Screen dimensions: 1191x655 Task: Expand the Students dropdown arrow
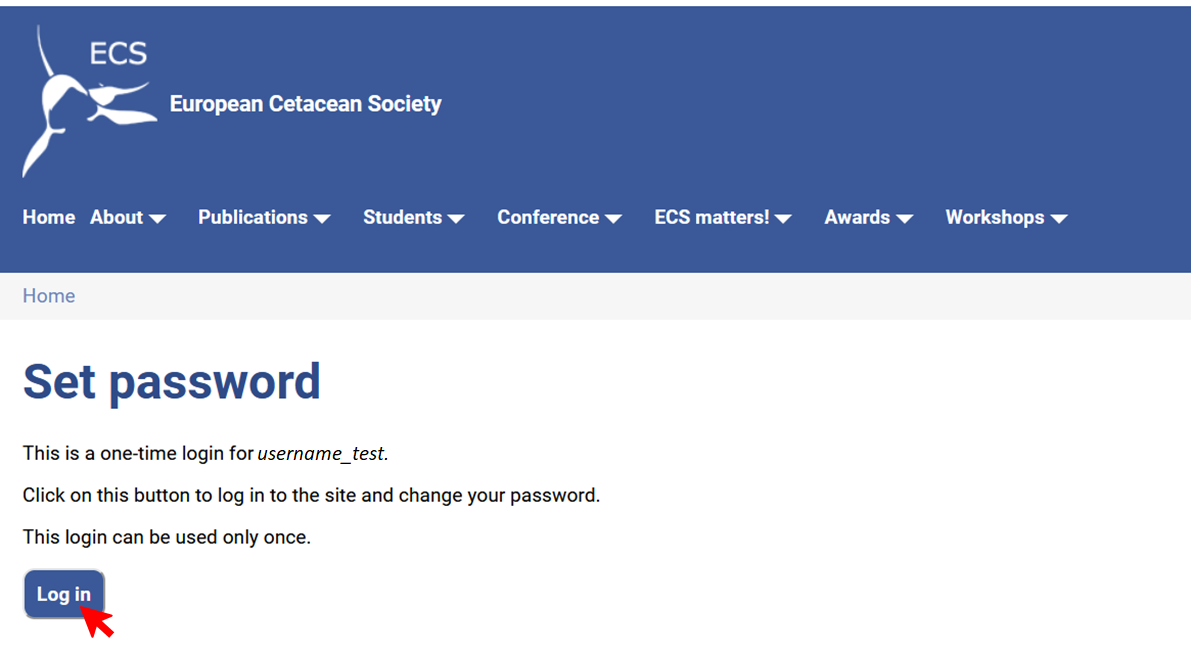tap(455, 219)
